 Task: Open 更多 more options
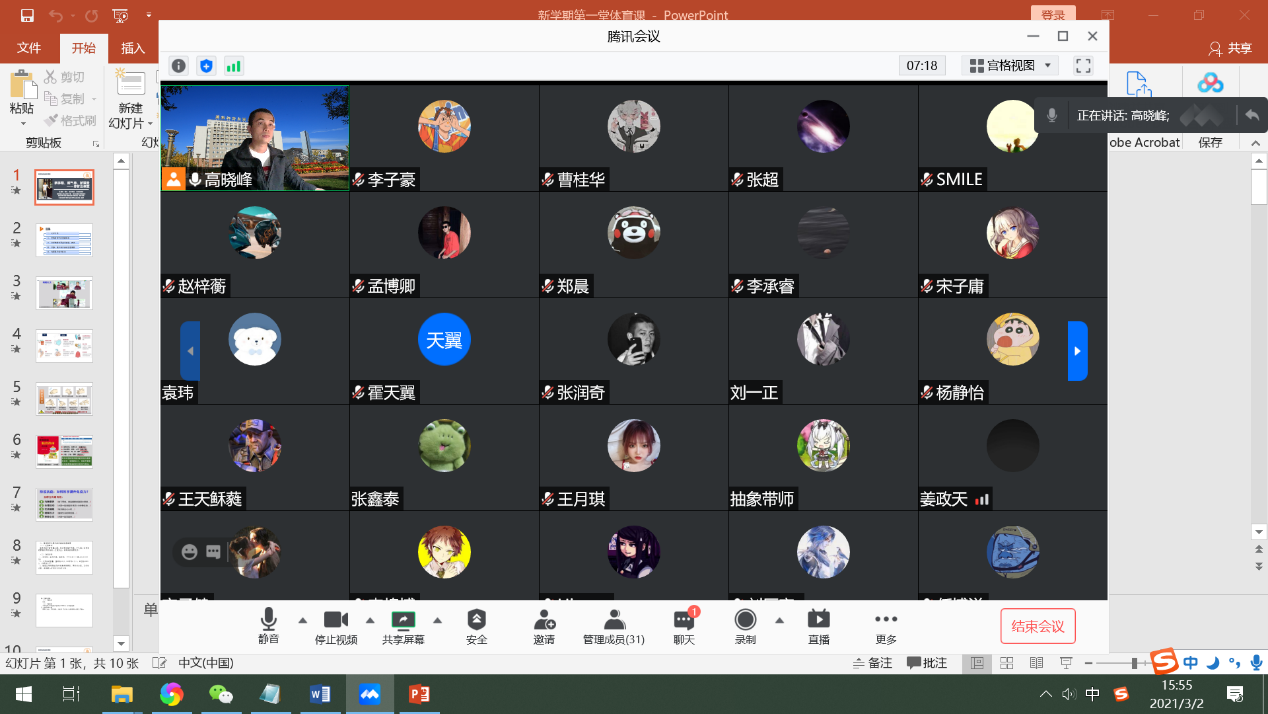click(886, 626)
